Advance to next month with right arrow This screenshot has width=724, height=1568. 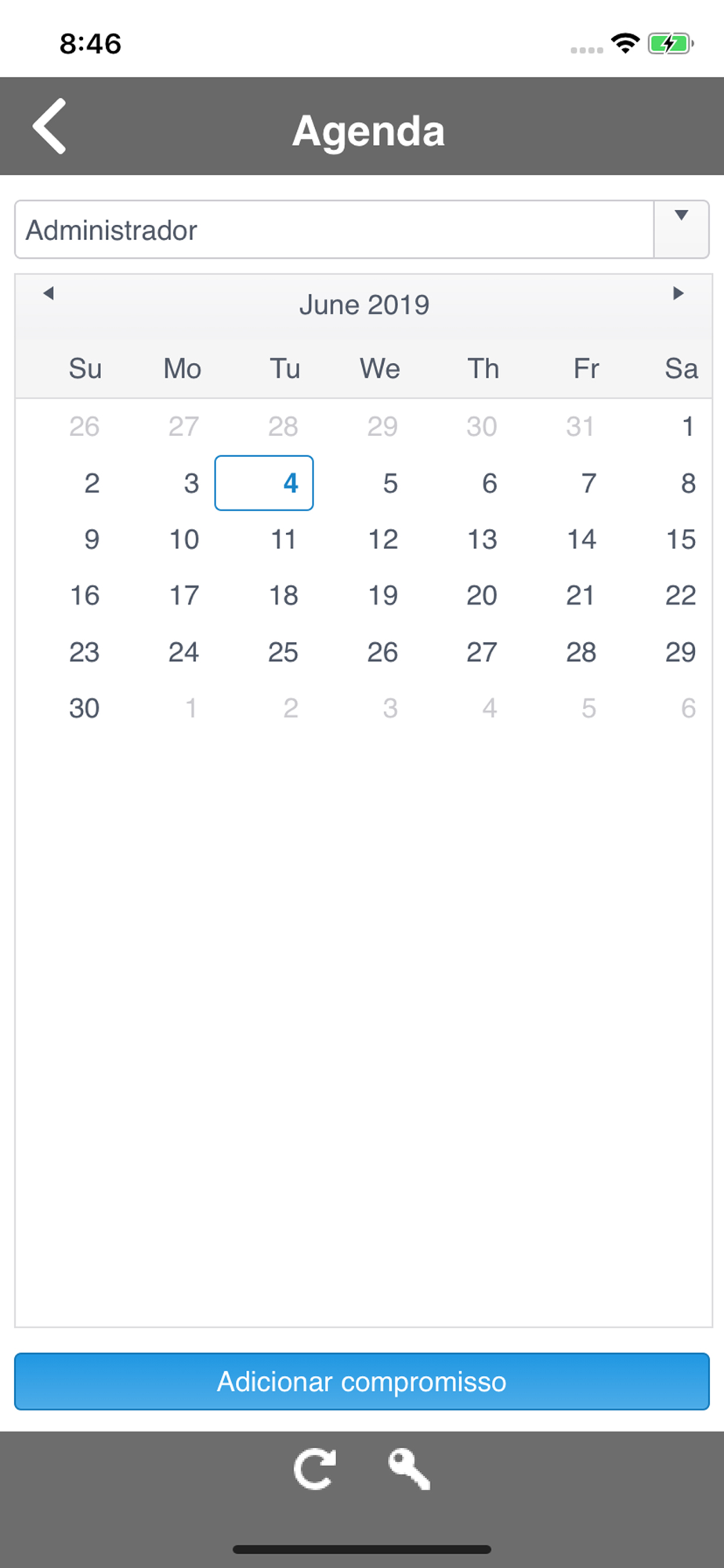[679, 293]
